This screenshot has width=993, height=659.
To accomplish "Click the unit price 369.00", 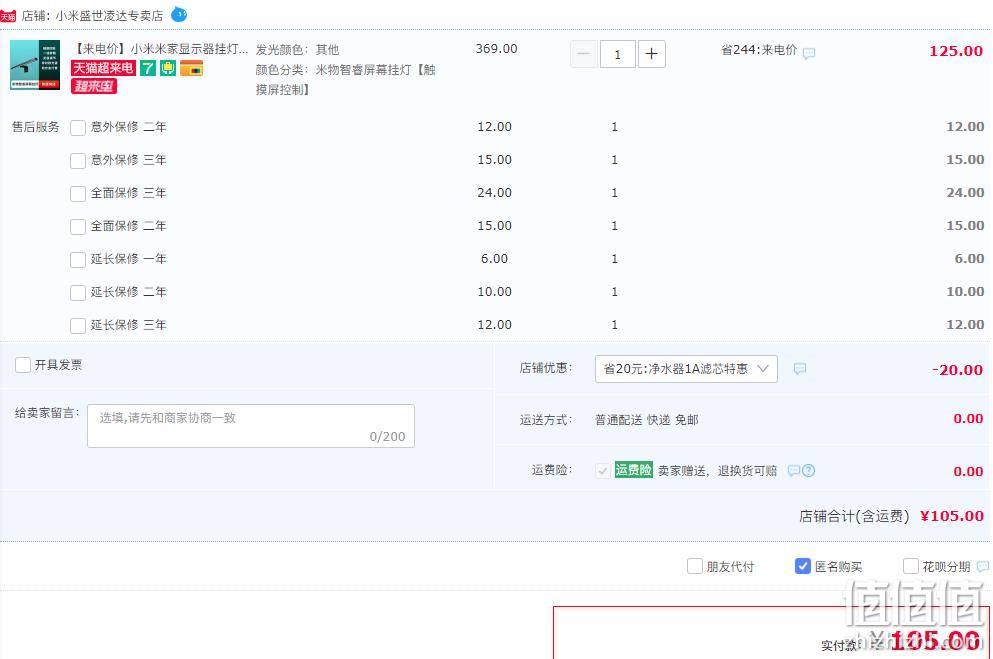I will pyautogui.click(x=496, y=49).
